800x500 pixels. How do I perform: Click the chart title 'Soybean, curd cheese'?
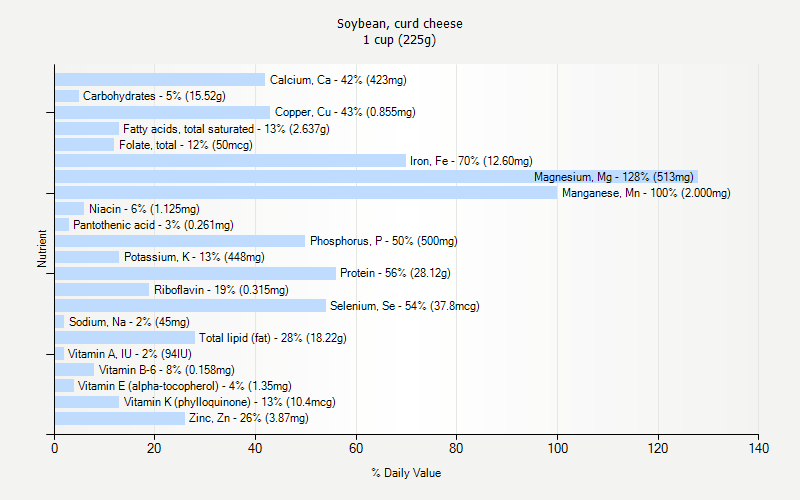[x=399, y=23]
